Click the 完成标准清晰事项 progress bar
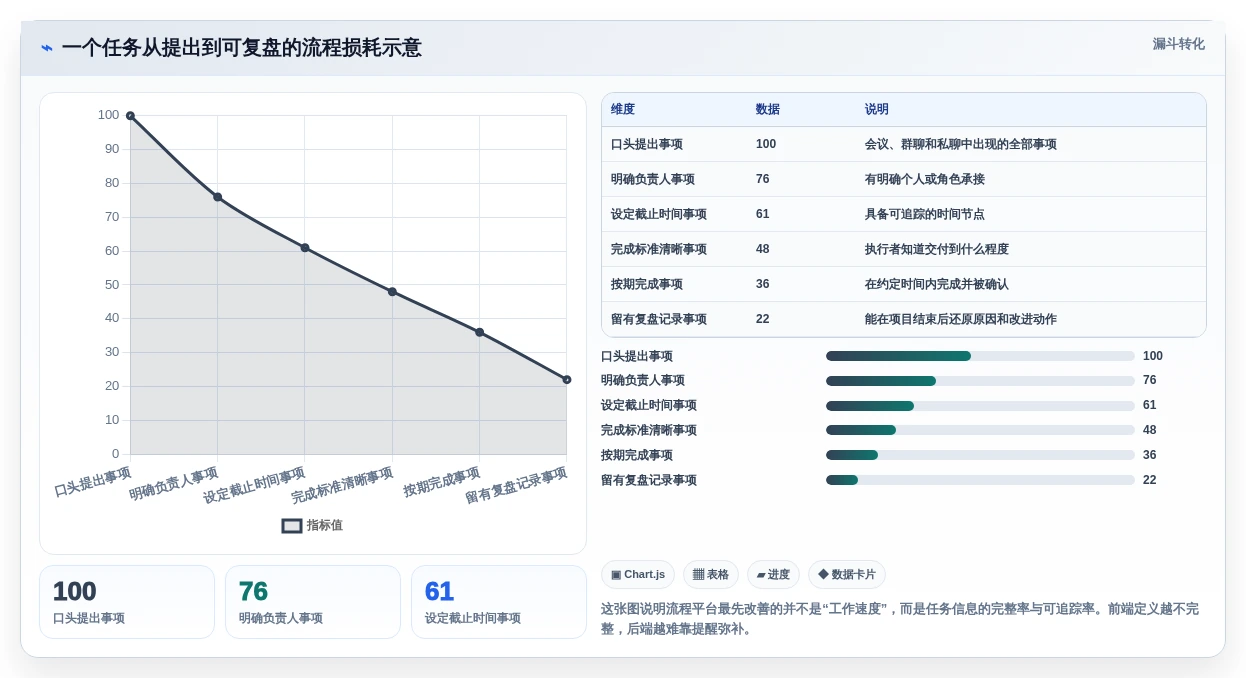This screenshot has height=678, width=1246. tap(980, 430)
